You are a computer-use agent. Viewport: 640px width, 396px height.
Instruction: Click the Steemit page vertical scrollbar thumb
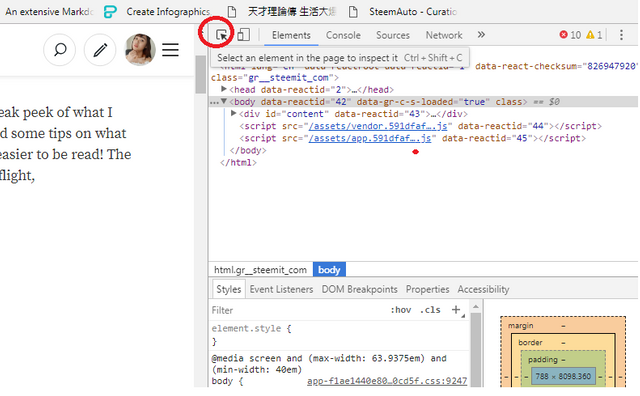click(200, 74)
